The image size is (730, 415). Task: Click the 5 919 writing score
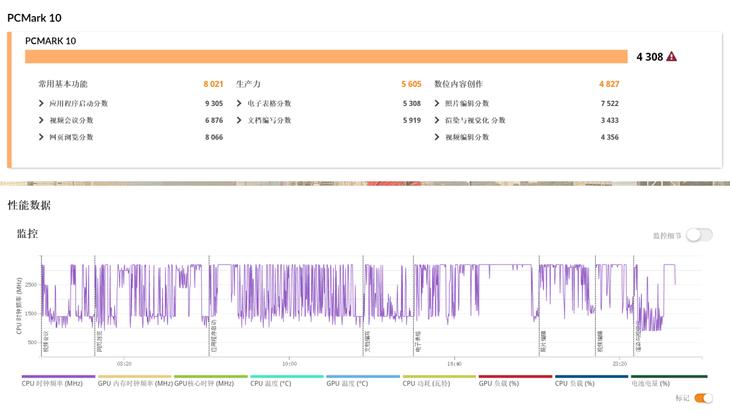pos(412,120)
